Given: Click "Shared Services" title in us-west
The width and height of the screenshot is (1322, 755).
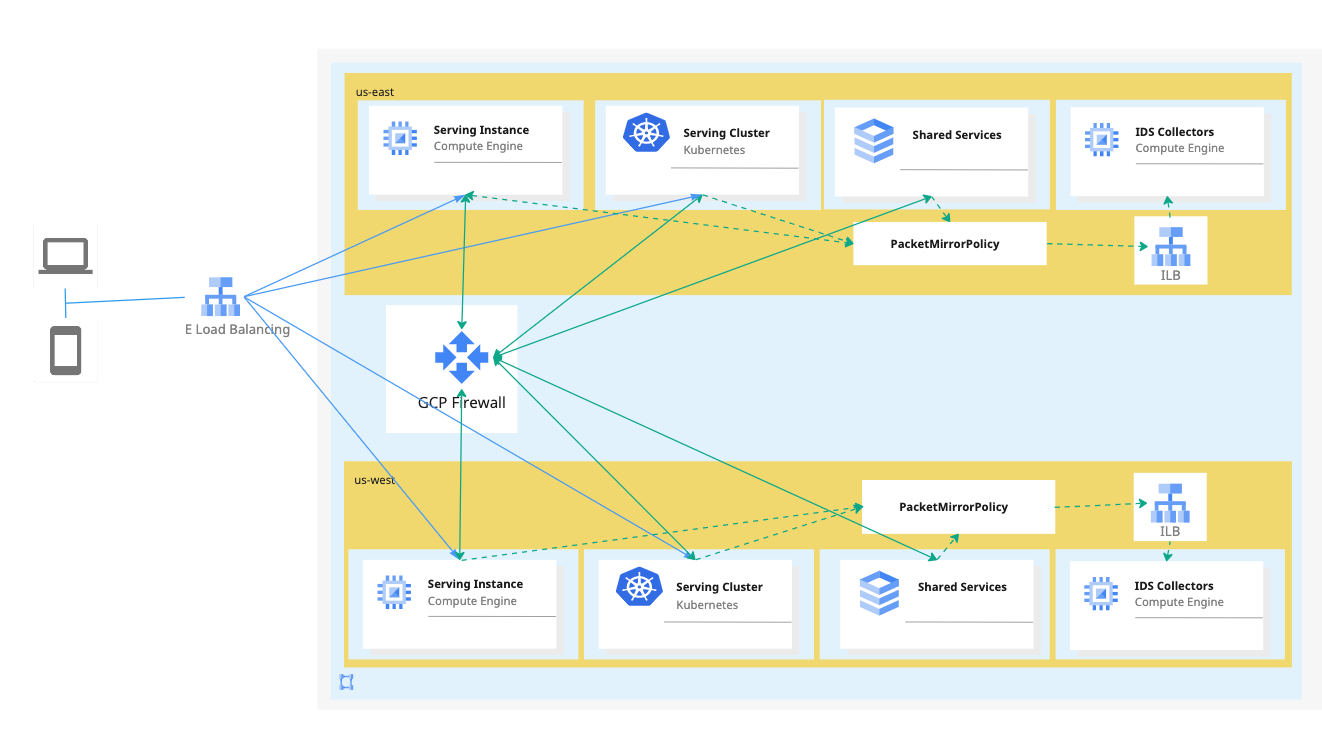Looking at the screenshot, I should tap(962, 588).
